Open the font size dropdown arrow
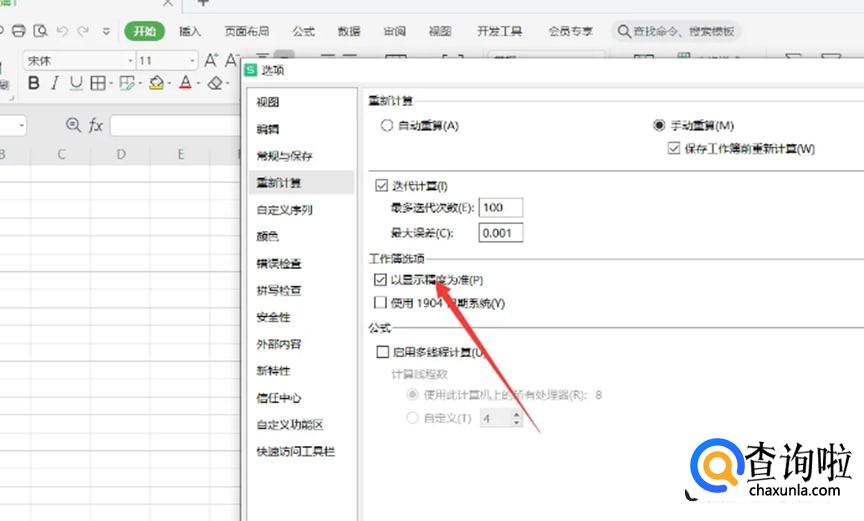Image resolution: width=864 pixels, height=521 pixels. [x=192, y=61]
